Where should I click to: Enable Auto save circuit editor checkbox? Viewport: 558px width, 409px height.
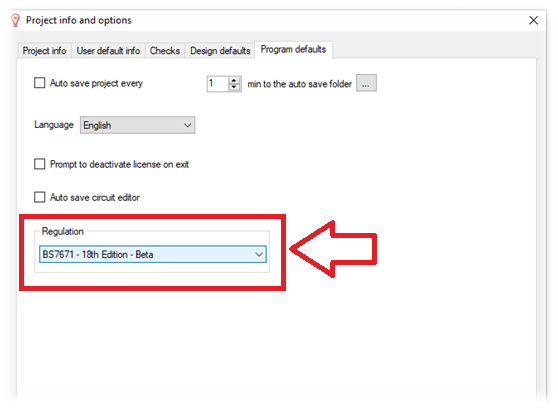[40, 197]
